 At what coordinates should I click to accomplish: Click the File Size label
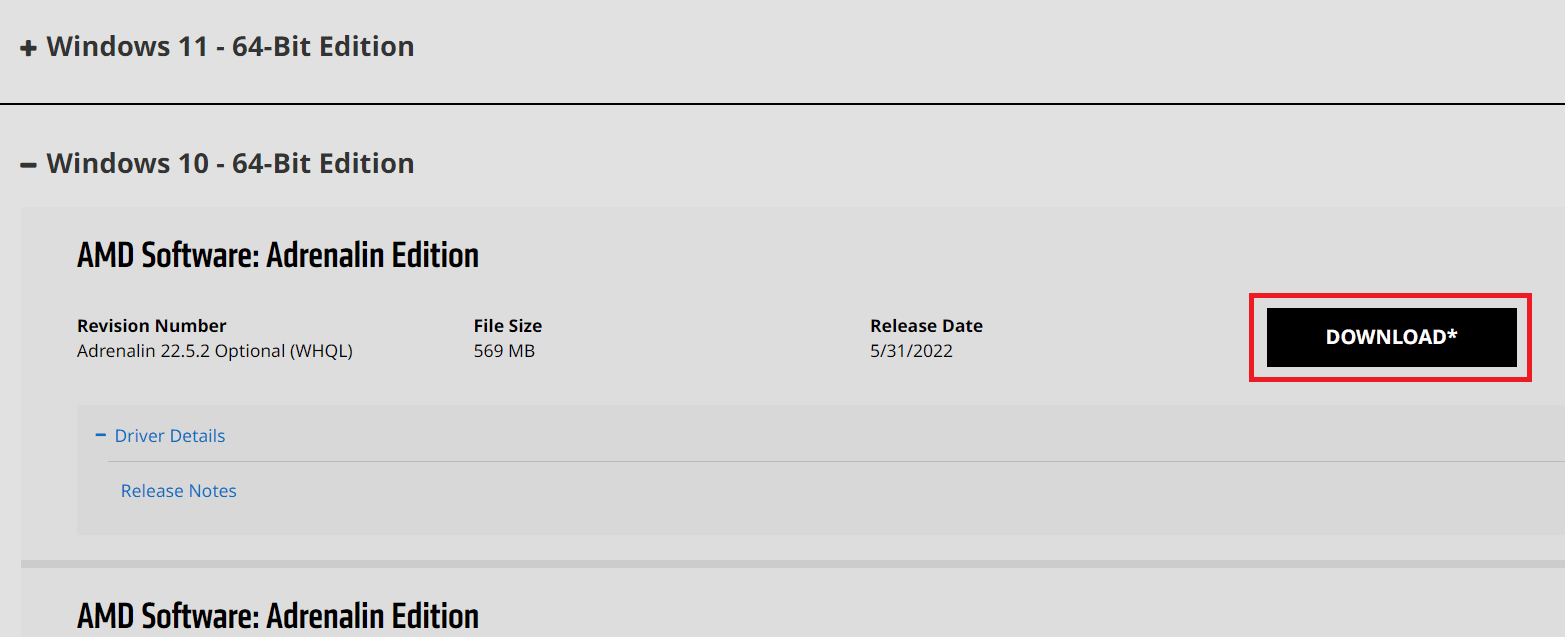(508, 326)
